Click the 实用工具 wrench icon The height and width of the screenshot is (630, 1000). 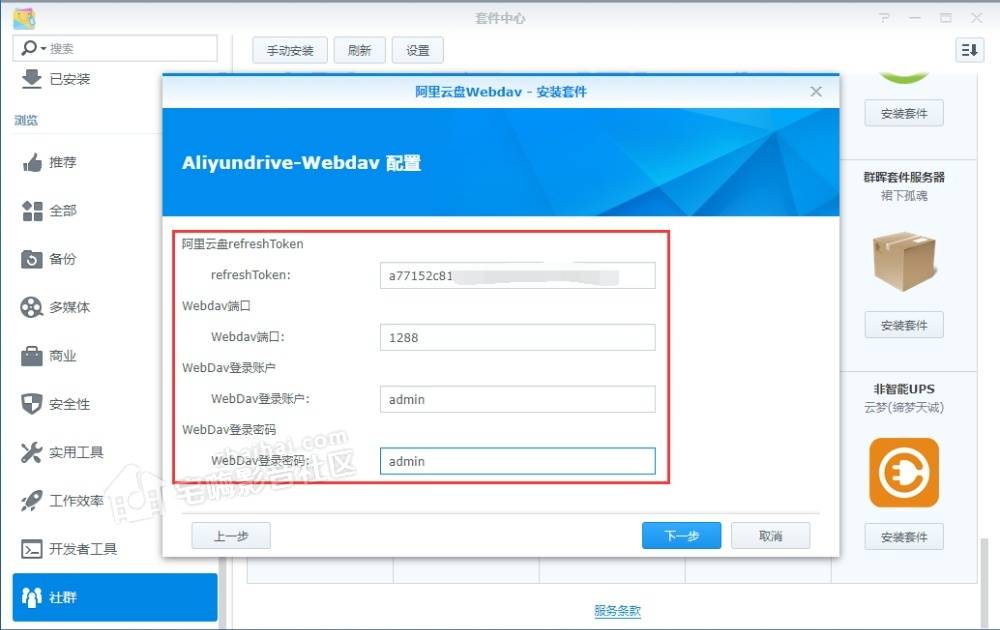31,452
